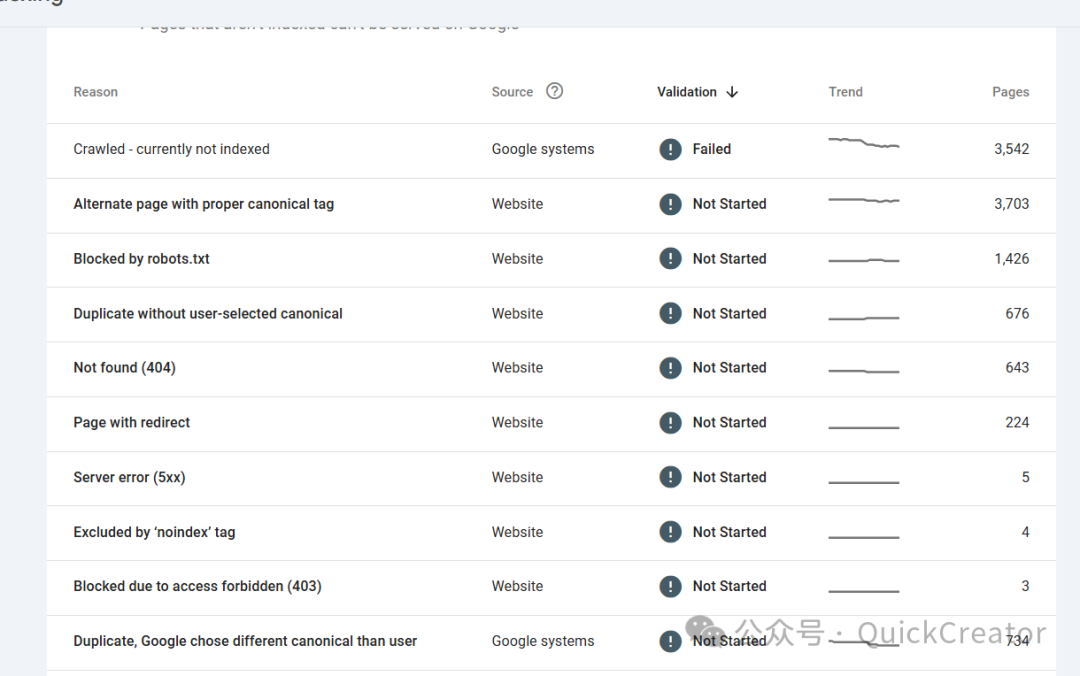
Task: Open Duplicate without user-selected canonical row
Action: point(207,314)
